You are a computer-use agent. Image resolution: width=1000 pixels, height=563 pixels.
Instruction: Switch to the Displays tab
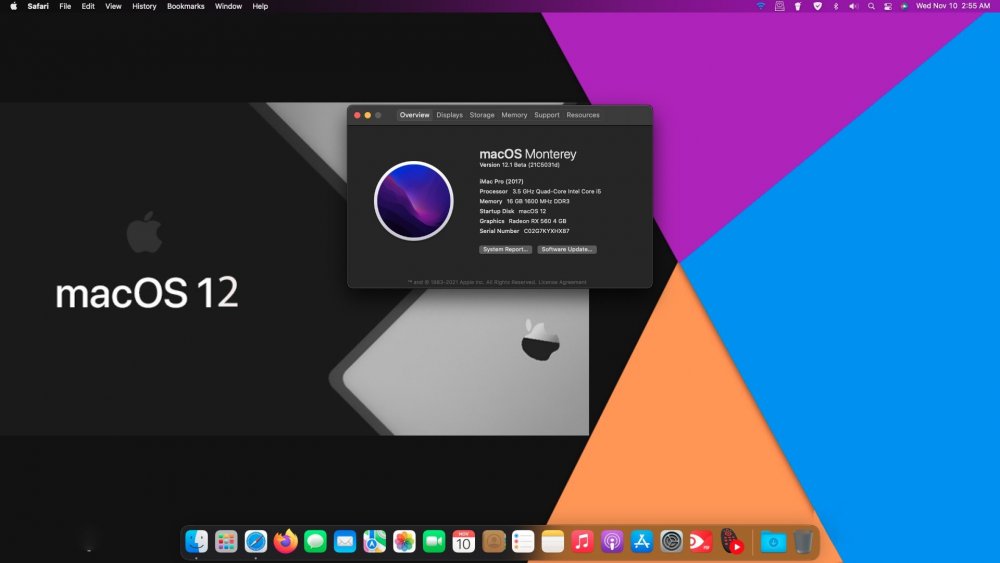point(450,115)
